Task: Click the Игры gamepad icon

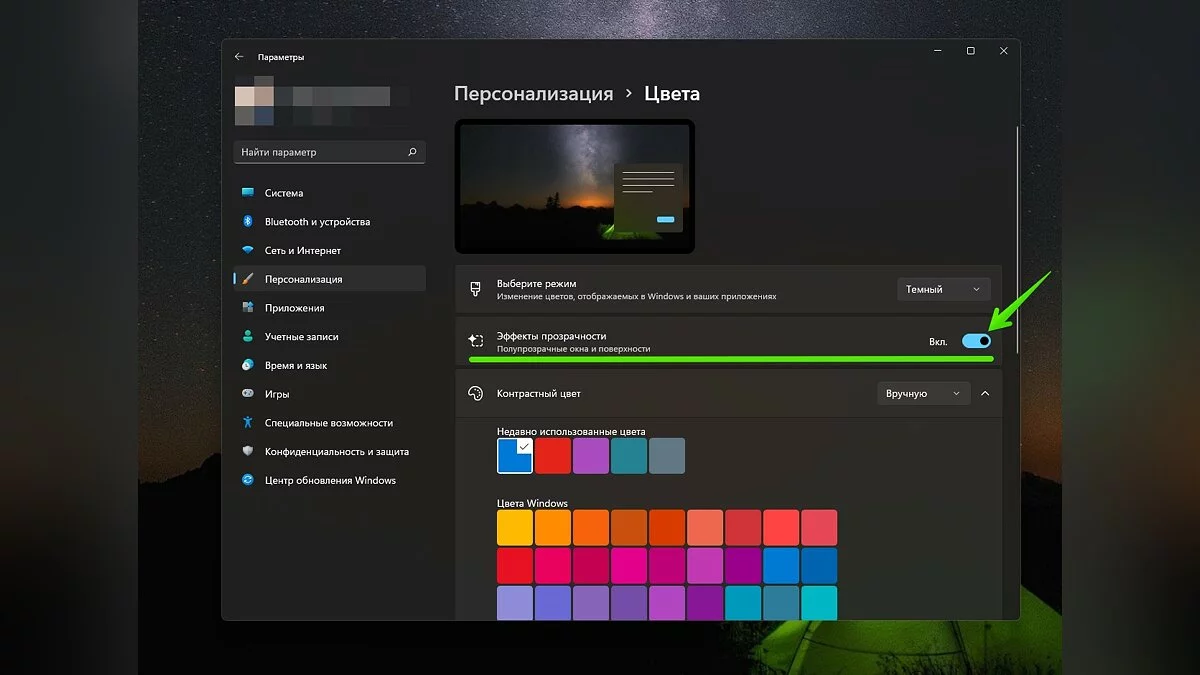Action: tap(247, 394)
